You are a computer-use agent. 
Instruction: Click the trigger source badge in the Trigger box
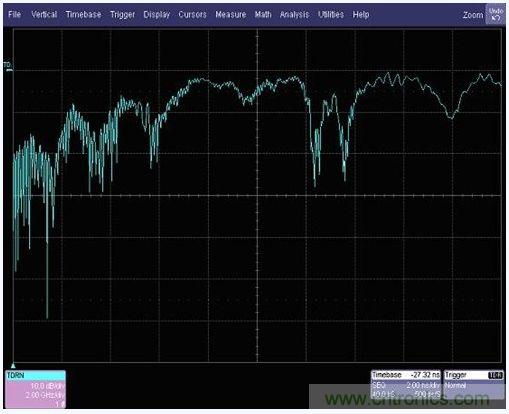tap(495, 375)
